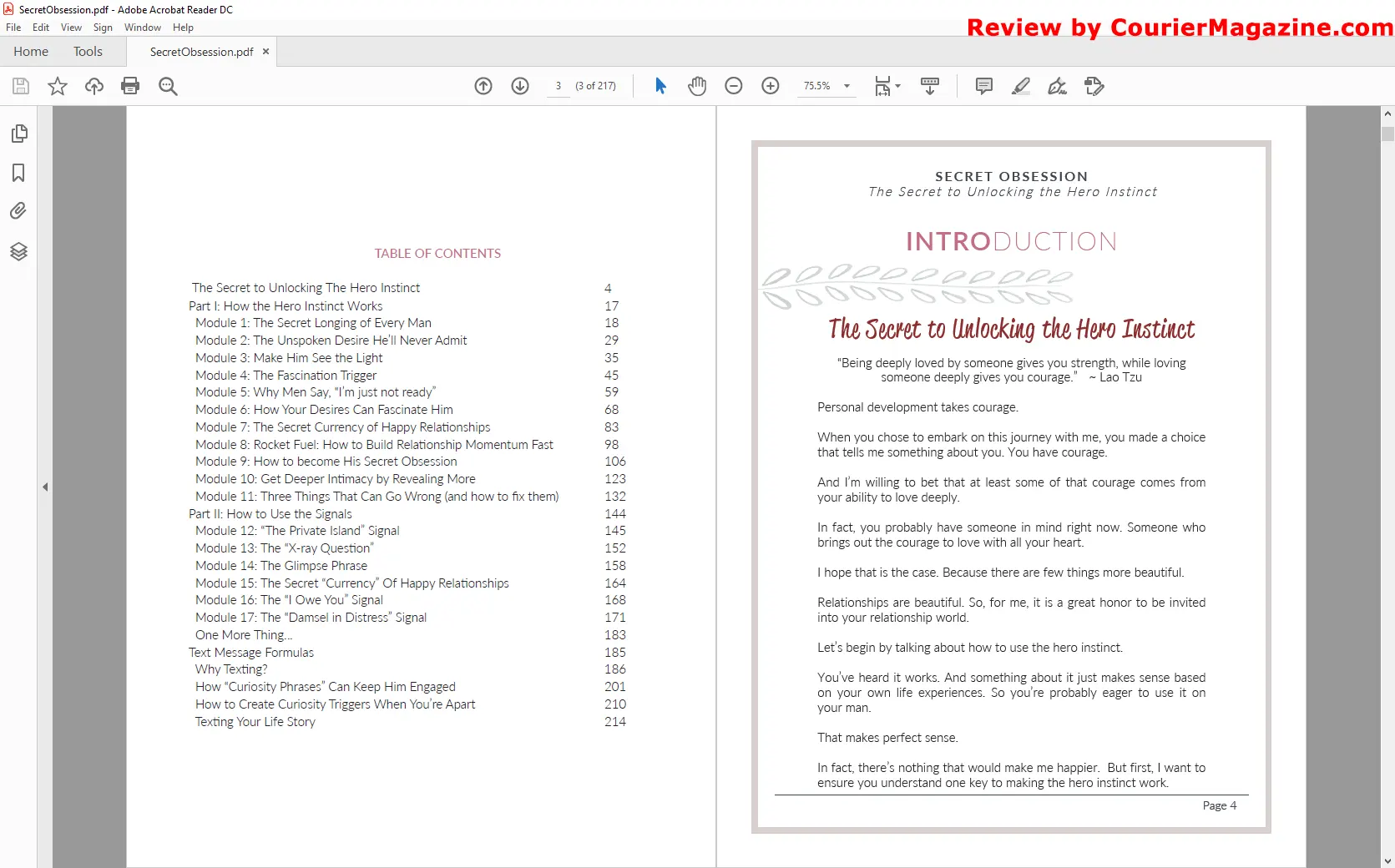Viewport: 1395px width, 868px height.
Task: Open bookmarks panel icon
Action: (x=18, y=173)
